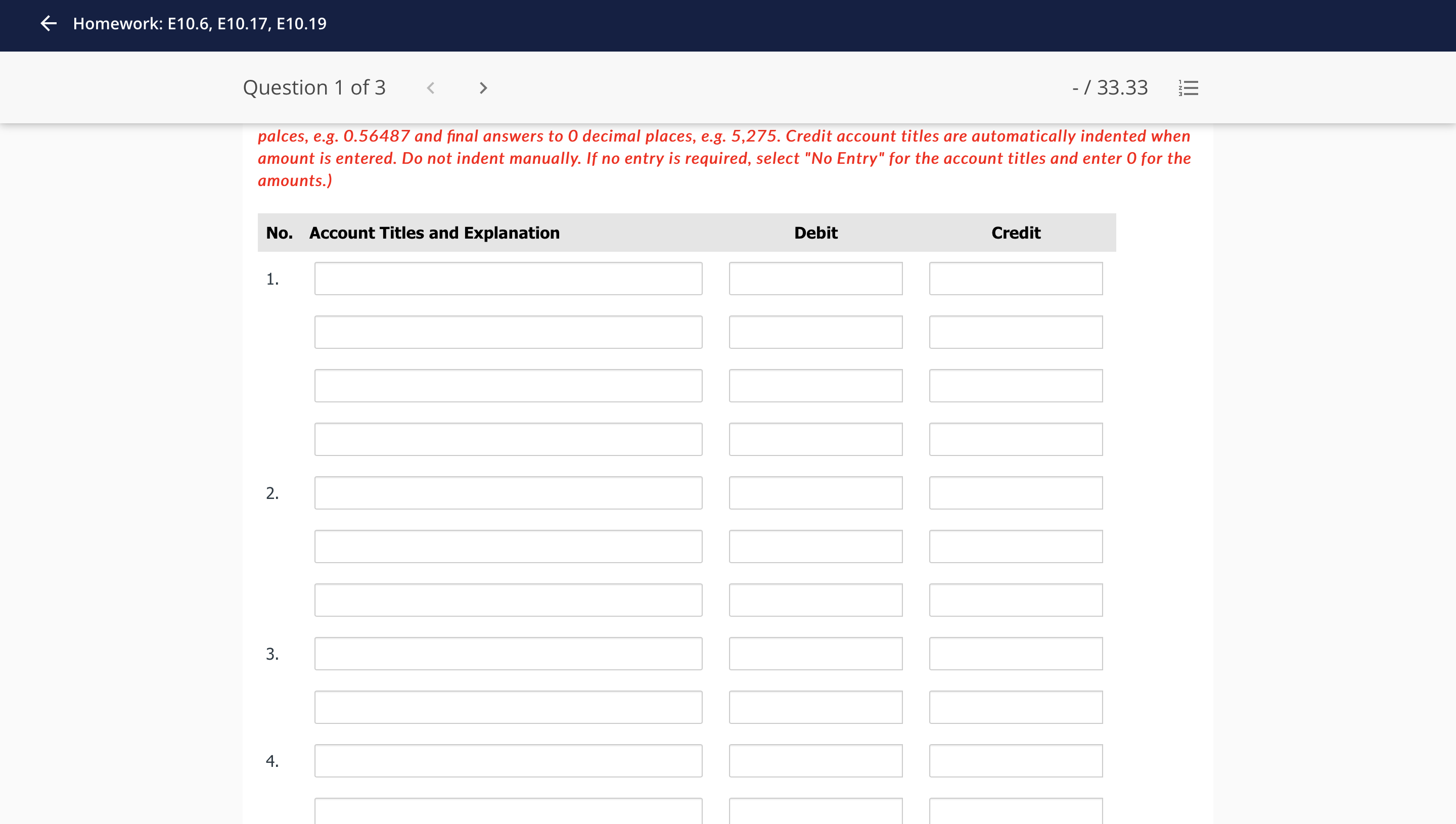Image resolution: width=1456 pixels, height=824 pixels.
Task: Click the Question 1 of 3 label
Action: pyautogui.click(x=314, y=87)
